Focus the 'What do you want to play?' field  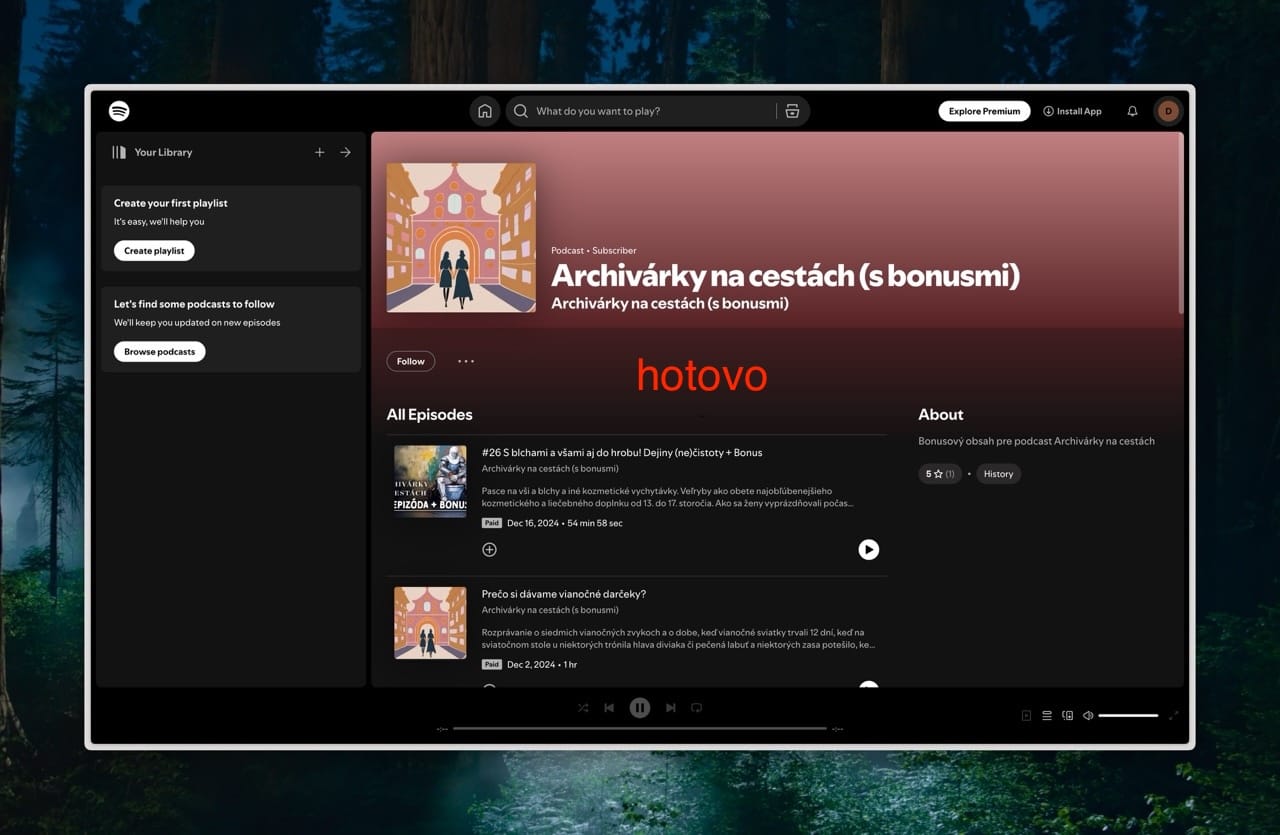tap(650, 111)
